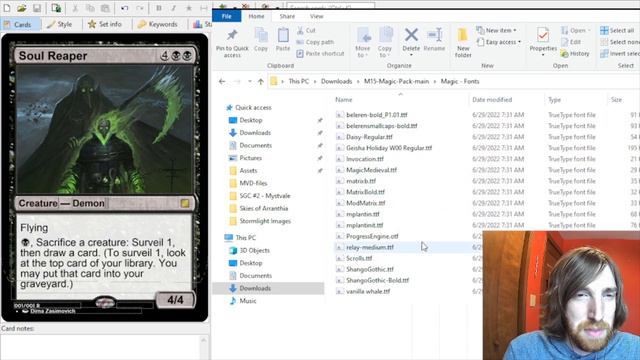Open the Open dropdown in ribbon
The image size is (640, 360).
pos(576,31)
